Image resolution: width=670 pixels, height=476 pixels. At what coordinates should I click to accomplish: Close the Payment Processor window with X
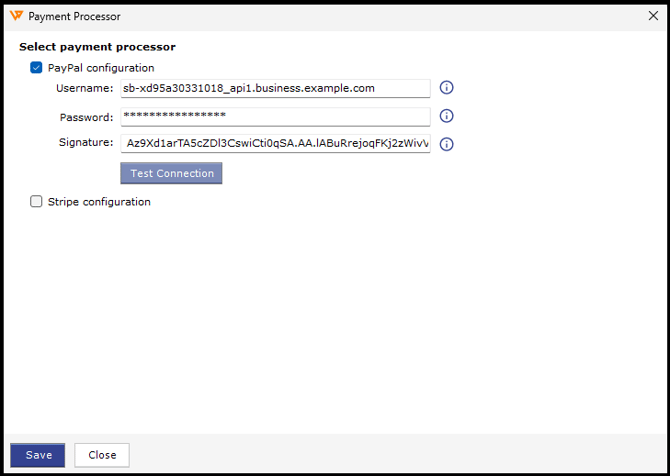[654, 16]
